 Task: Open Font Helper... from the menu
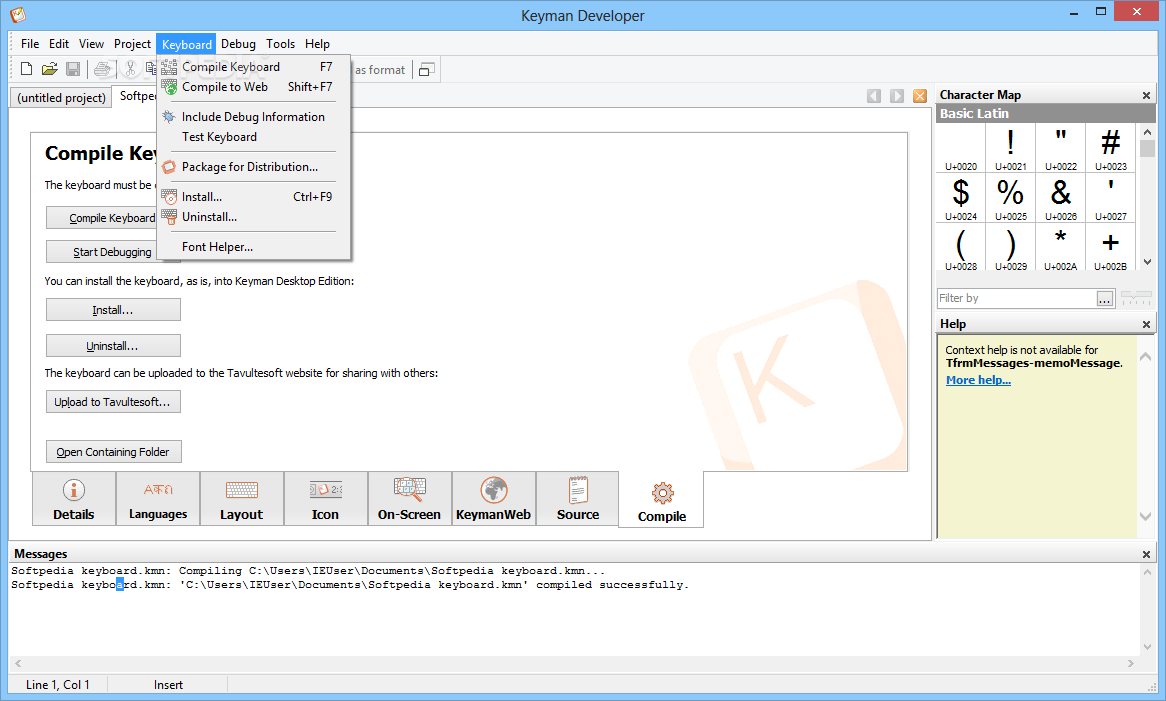coord(254,247)
